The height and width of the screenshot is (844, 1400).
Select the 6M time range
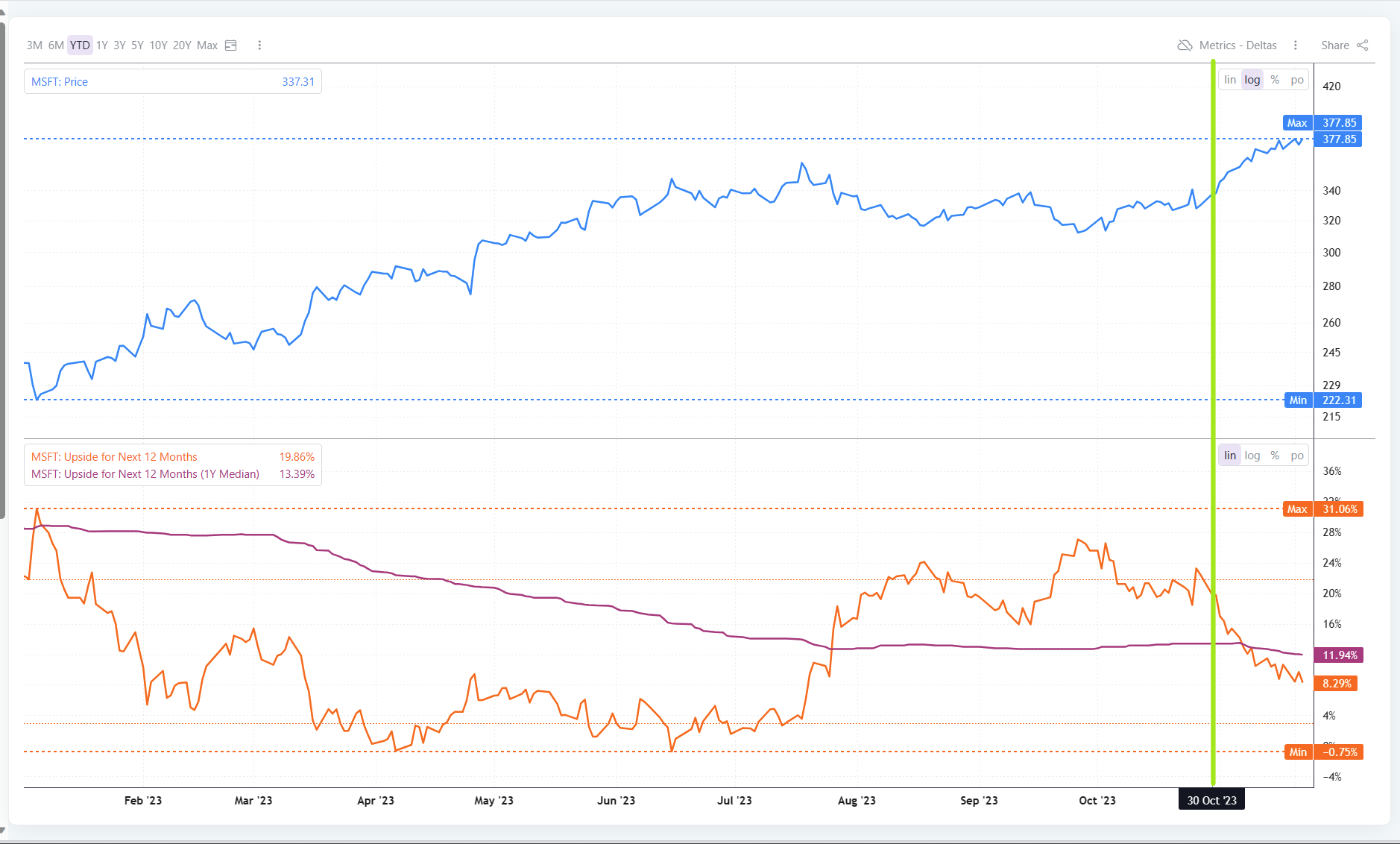[x=56, y=45]
